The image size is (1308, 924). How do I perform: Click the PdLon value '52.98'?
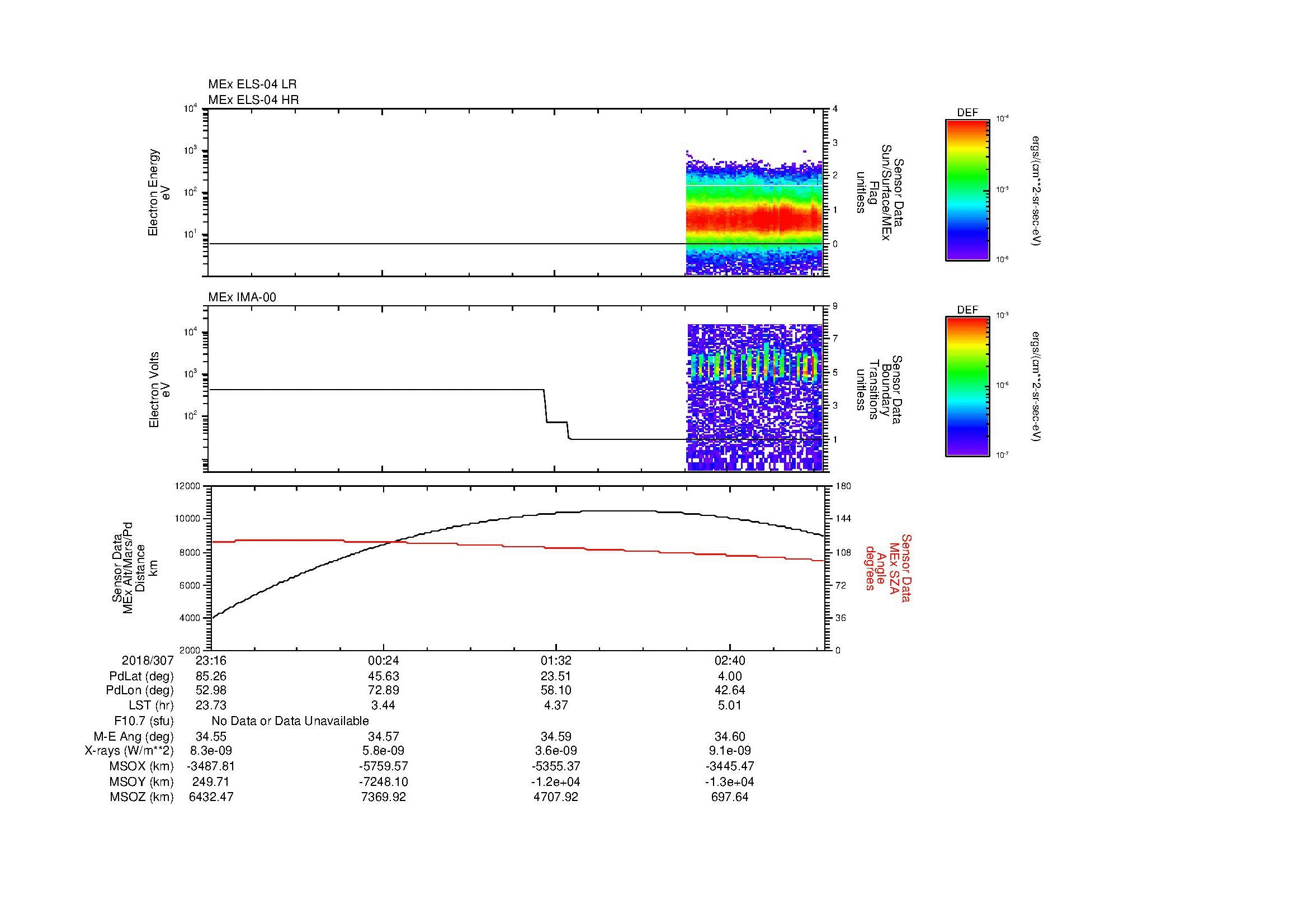[x=211, y=690]
